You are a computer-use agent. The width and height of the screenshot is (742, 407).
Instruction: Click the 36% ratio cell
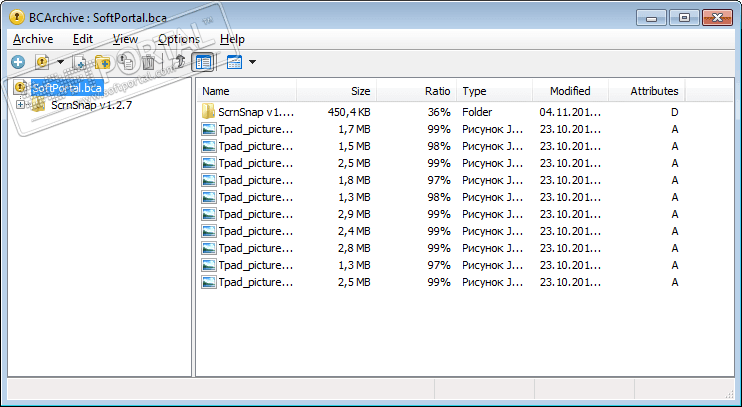439,112
